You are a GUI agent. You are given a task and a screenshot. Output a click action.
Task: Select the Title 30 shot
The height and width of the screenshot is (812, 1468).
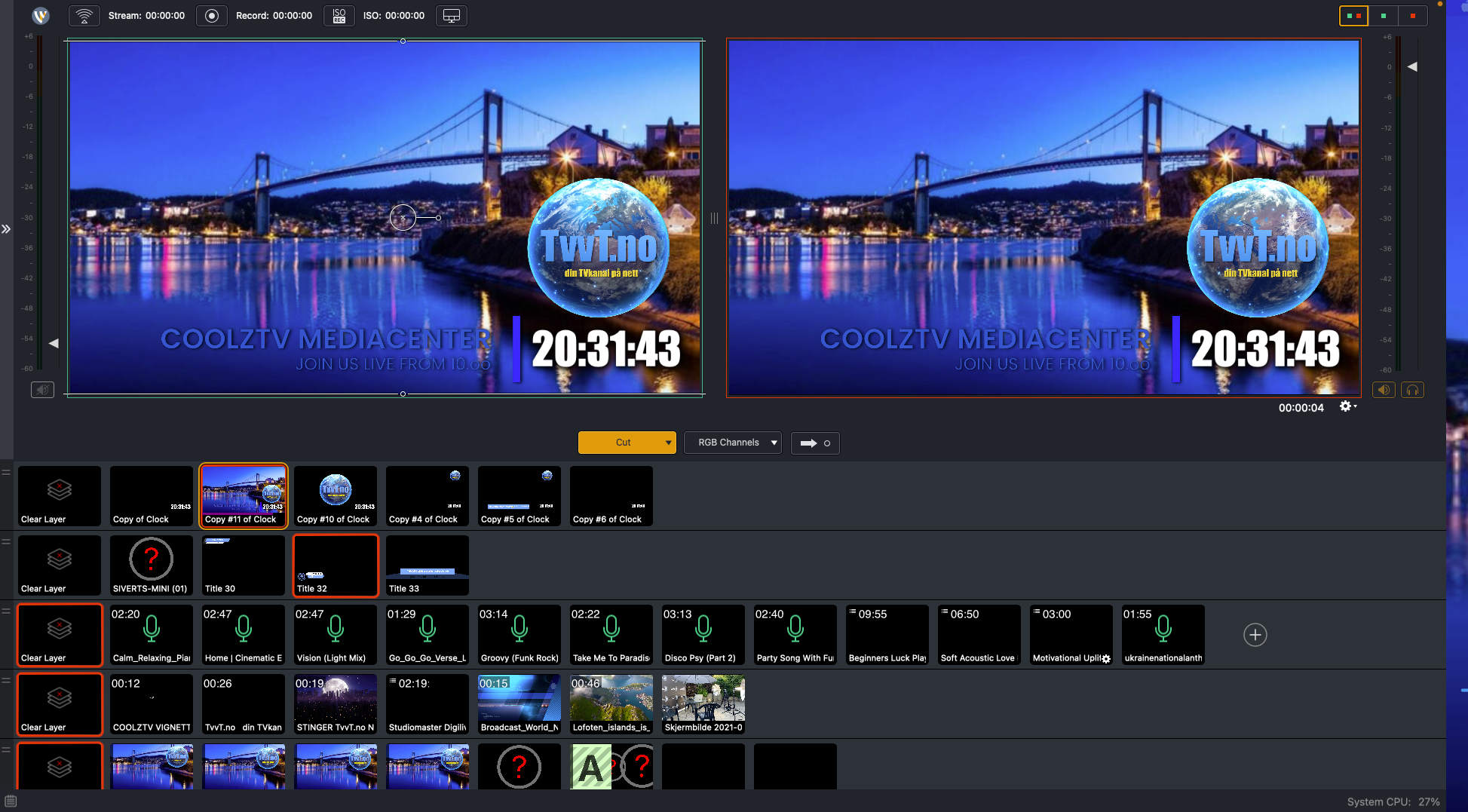(244, 565)
